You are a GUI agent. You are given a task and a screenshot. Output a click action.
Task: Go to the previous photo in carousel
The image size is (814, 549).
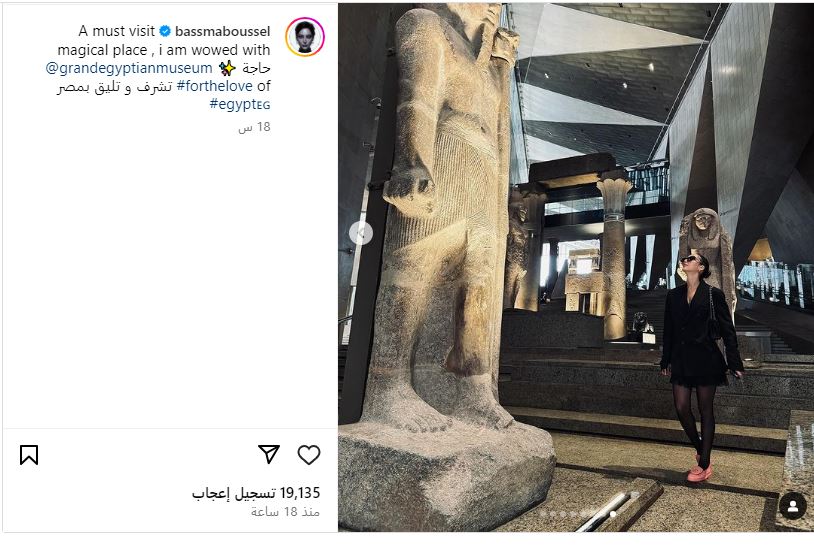pos(361,232)
